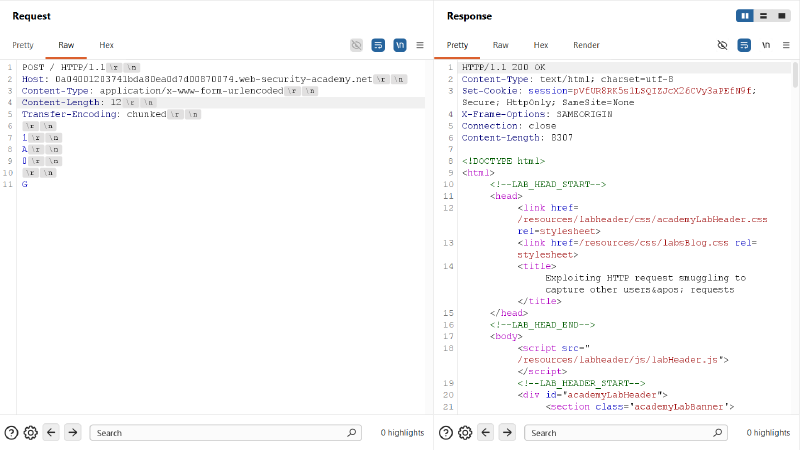This screenshot has width=800, height=450.
Task: Open search settings gear under Request
Action: point(31,433)
